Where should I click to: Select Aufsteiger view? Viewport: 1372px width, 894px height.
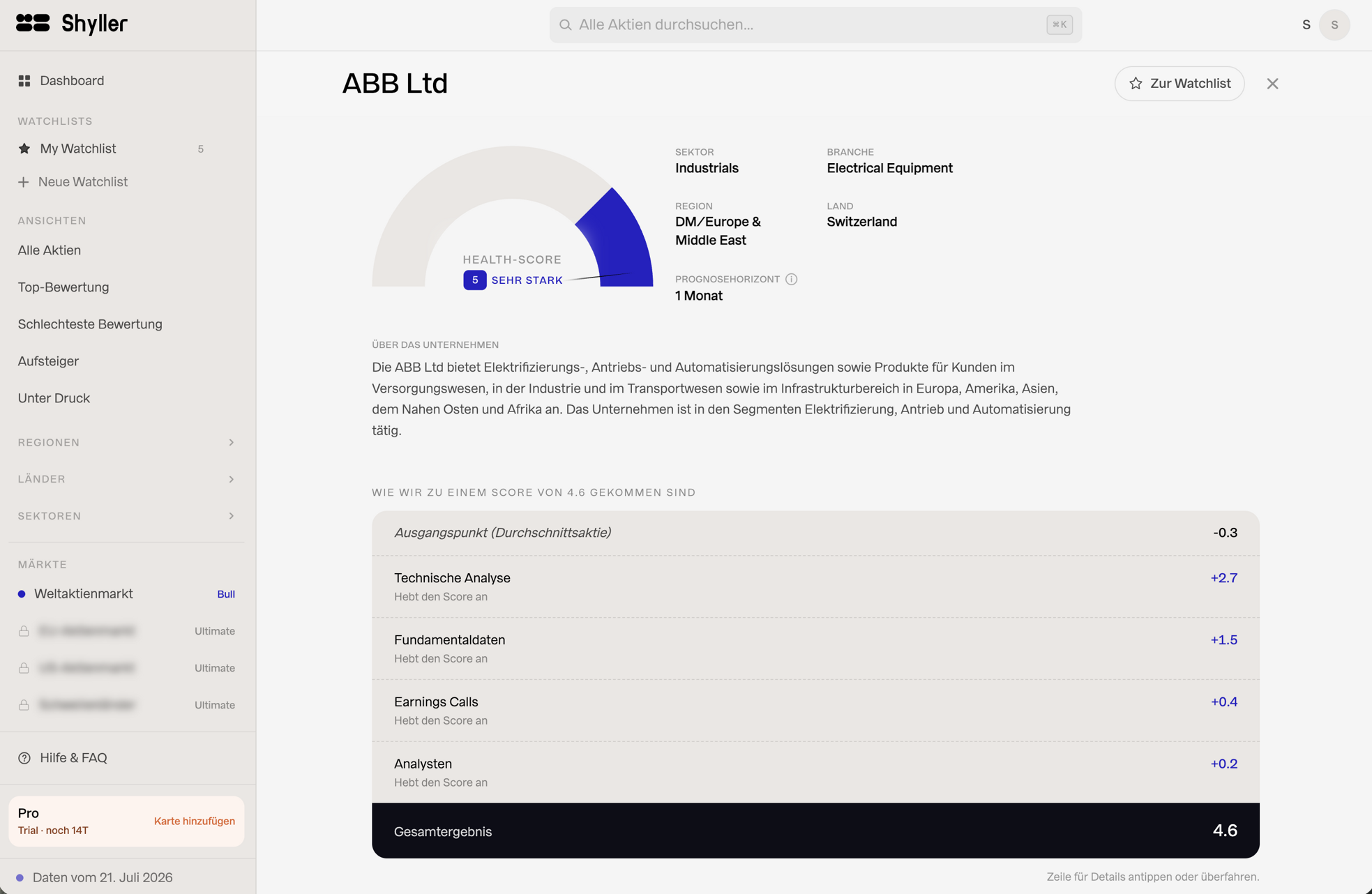[x=126, y=361]
